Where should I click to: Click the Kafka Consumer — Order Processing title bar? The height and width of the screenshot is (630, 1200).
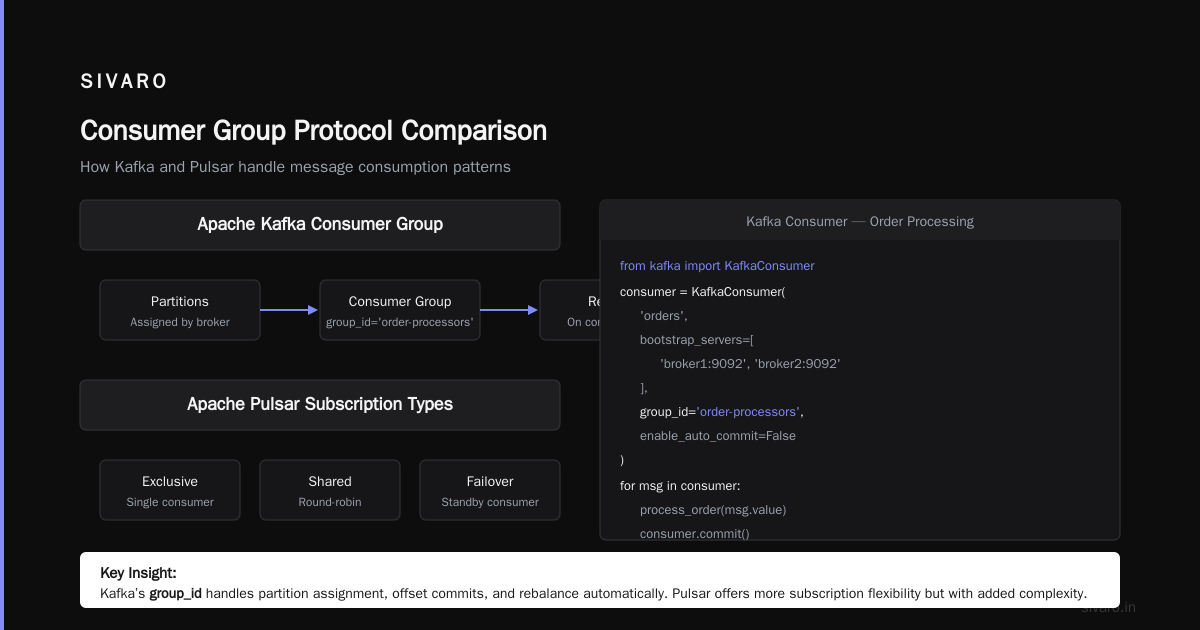point(860,221)
